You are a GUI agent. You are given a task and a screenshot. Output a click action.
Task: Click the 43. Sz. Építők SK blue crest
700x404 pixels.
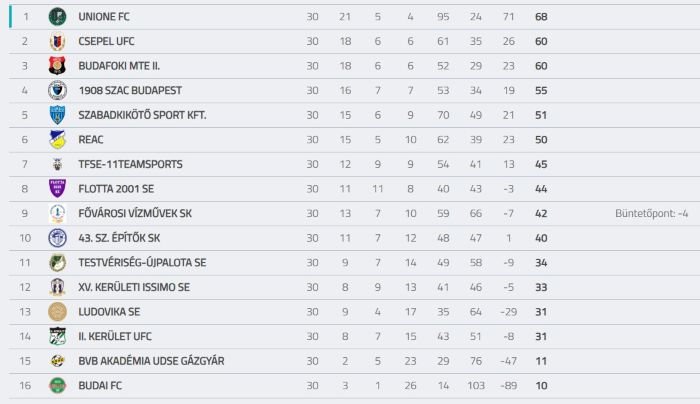click(57, 238)
